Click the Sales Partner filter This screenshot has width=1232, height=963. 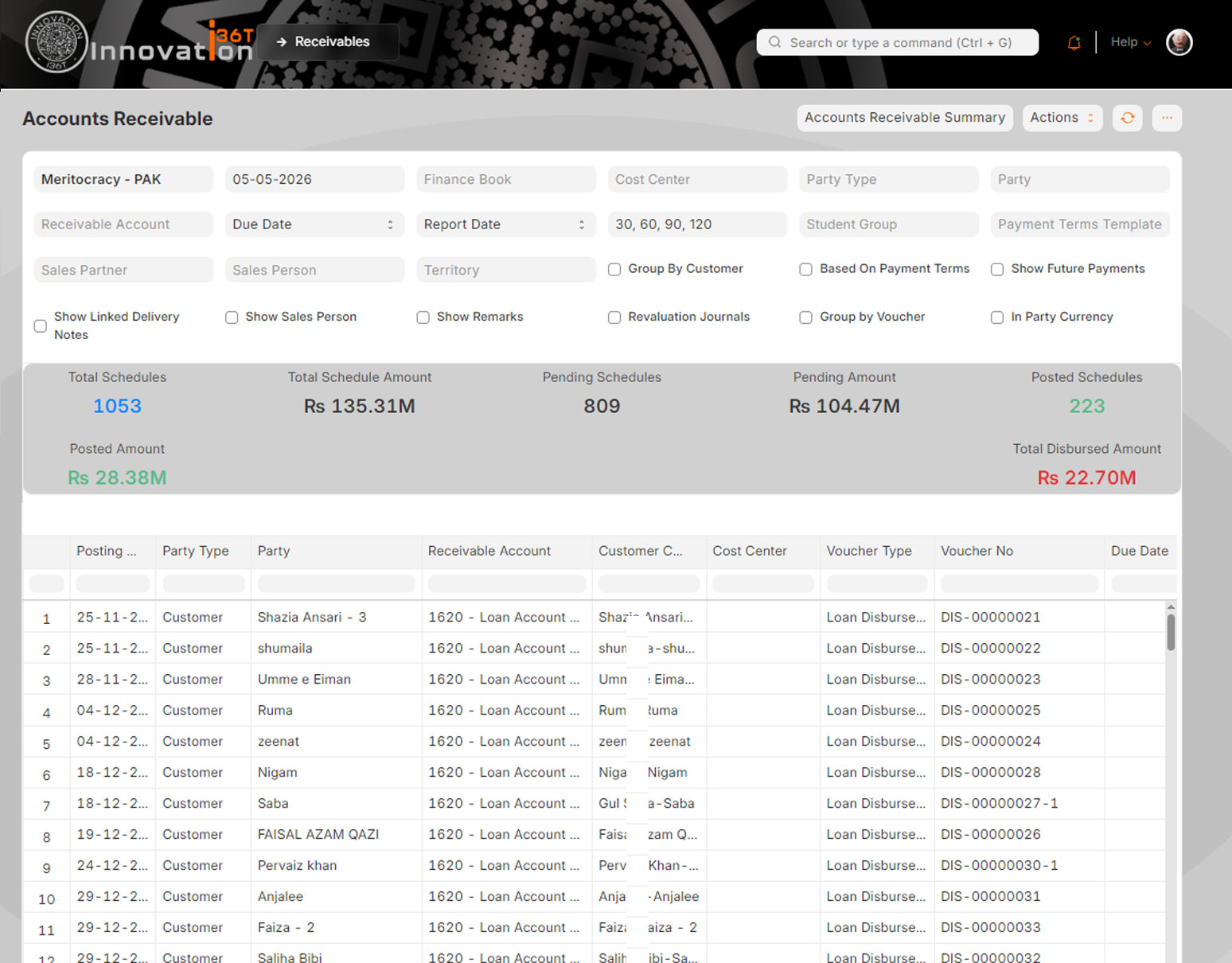pos(123,270)
